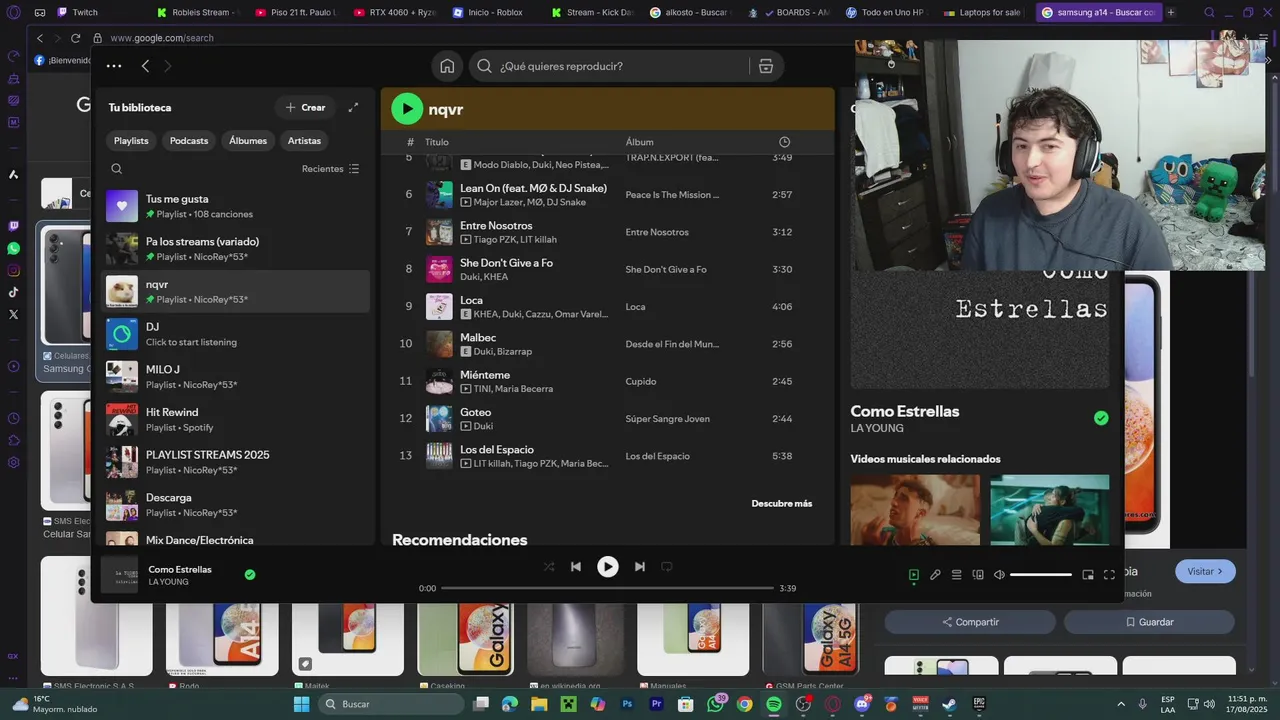Play the nqvr playlist with green button
Viewport: 1280px width, 720px height.
coord(407,109)
